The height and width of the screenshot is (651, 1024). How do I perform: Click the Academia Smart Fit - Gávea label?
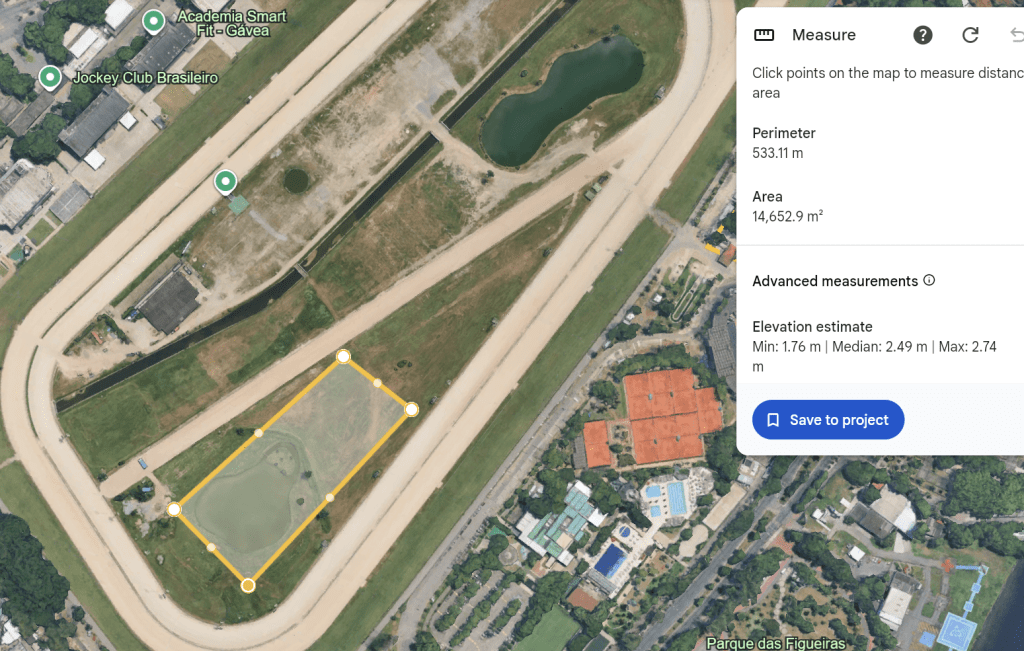coord(232,23)
